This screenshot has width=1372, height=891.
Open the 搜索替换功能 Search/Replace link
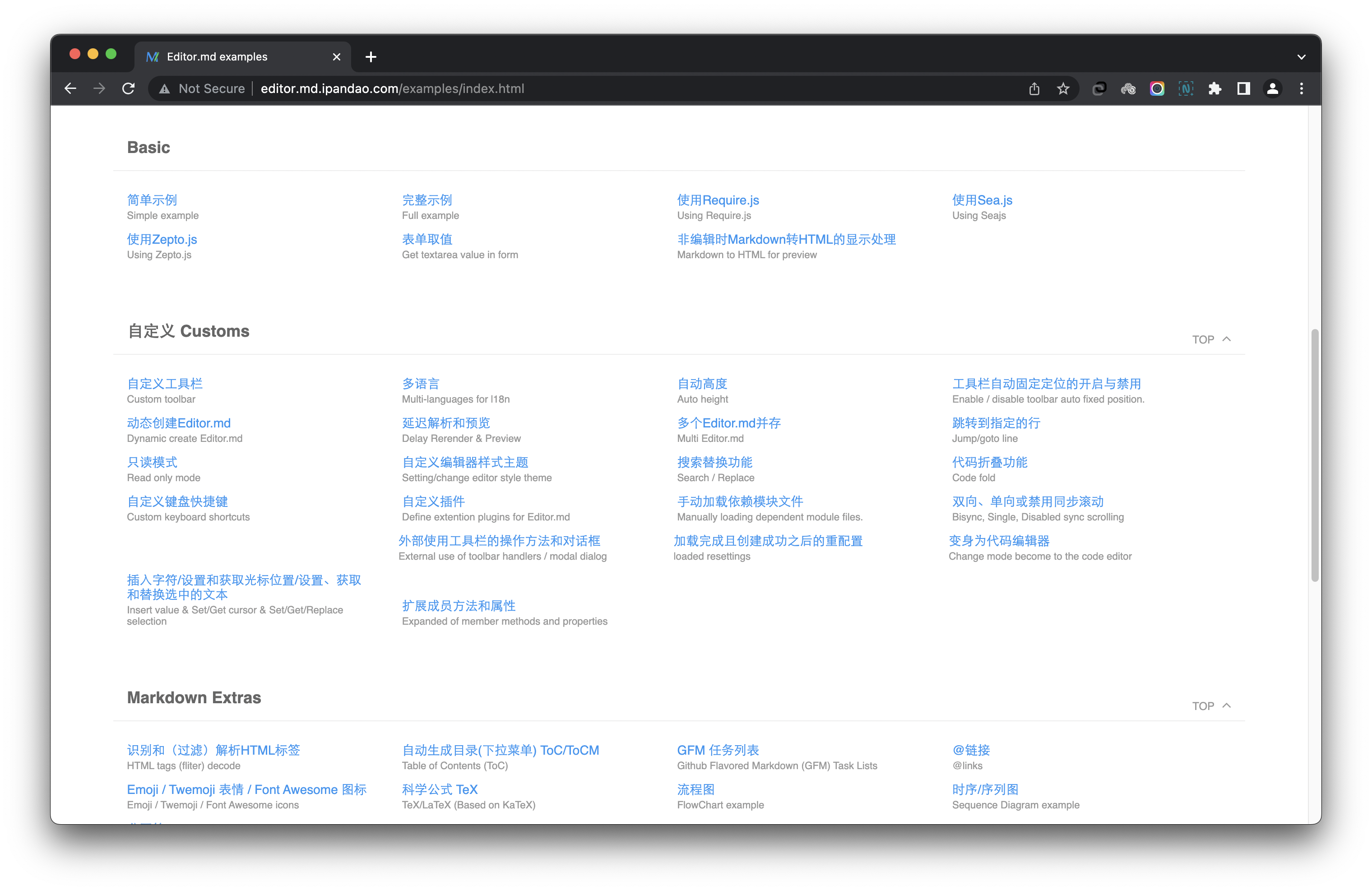coord(714,462)
